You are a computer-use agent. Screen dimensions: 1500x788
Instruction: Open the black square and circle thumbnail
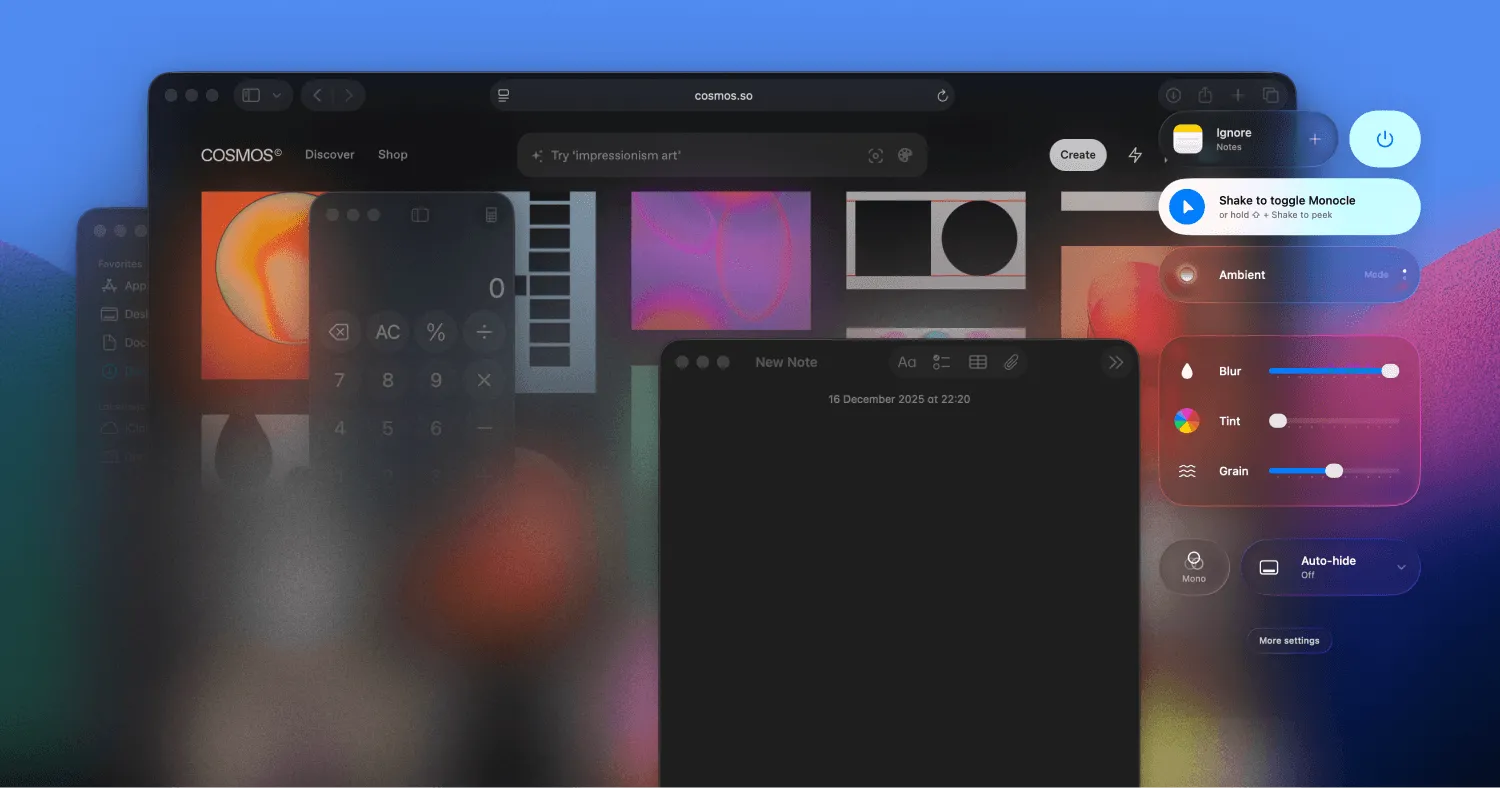tap(936, 240)
